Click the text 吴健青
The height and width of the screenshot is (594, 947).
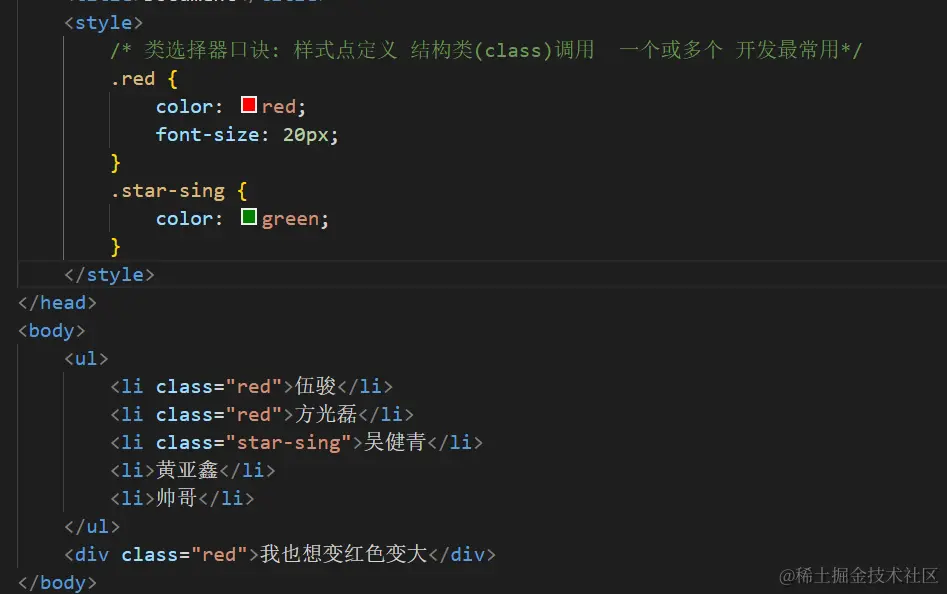[395, 442]
